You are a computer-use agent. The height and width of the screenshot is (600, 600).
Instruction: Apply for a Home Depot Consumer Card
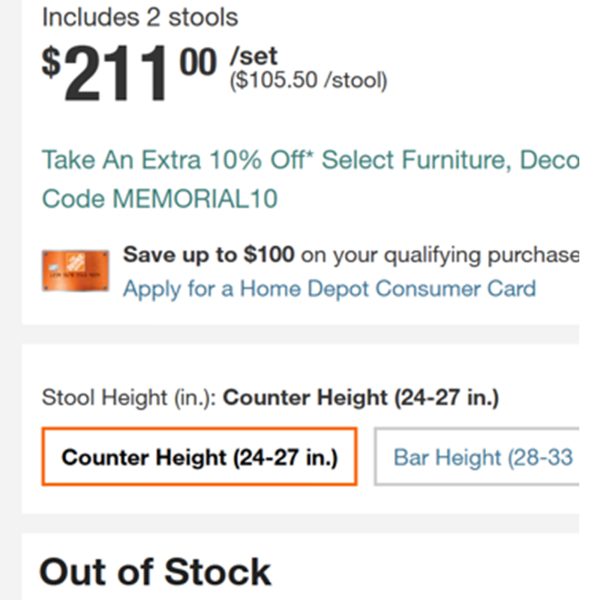(329, 289)
